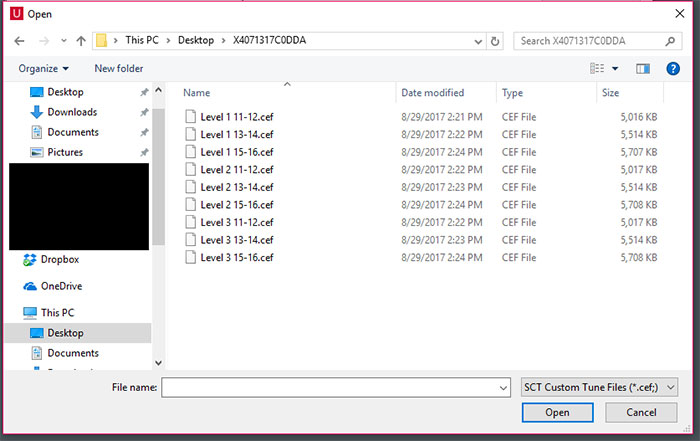Image resolution: width=700 pixels, height=441 pixels.
Task: Open the change view options dropdown
Action: click(x=615, y=68)
